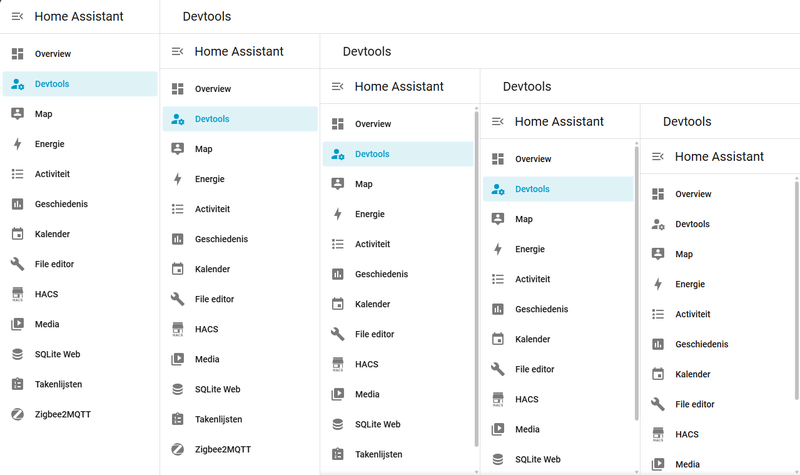Click the Activiteit icon in the fourth nested sidebar

(498, 279)
